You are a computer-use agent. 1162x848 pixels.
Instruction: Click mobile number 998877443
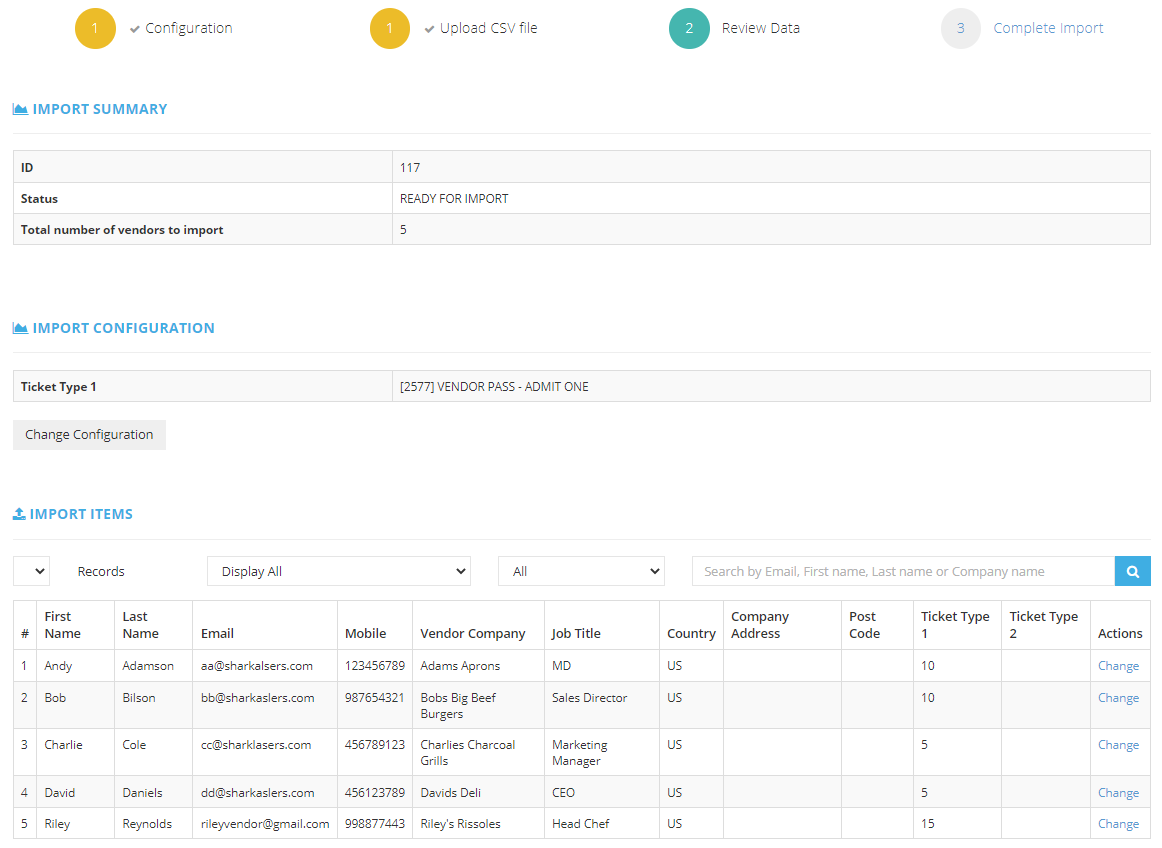point(374,824)
